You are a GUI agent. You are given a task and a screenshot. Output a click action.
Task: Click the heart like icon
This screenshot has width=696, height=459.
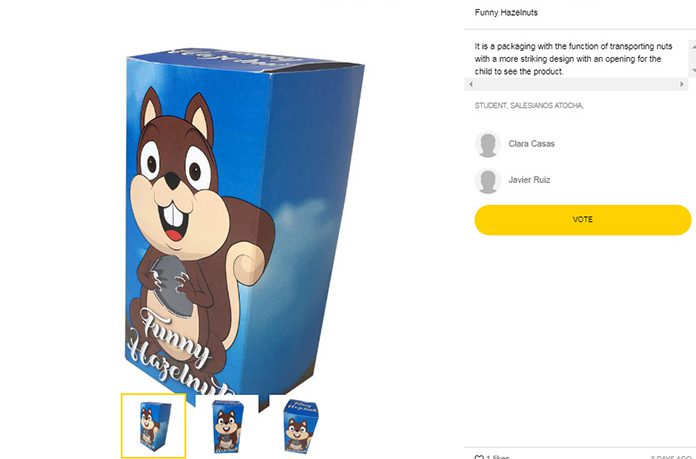coord(479,457)
